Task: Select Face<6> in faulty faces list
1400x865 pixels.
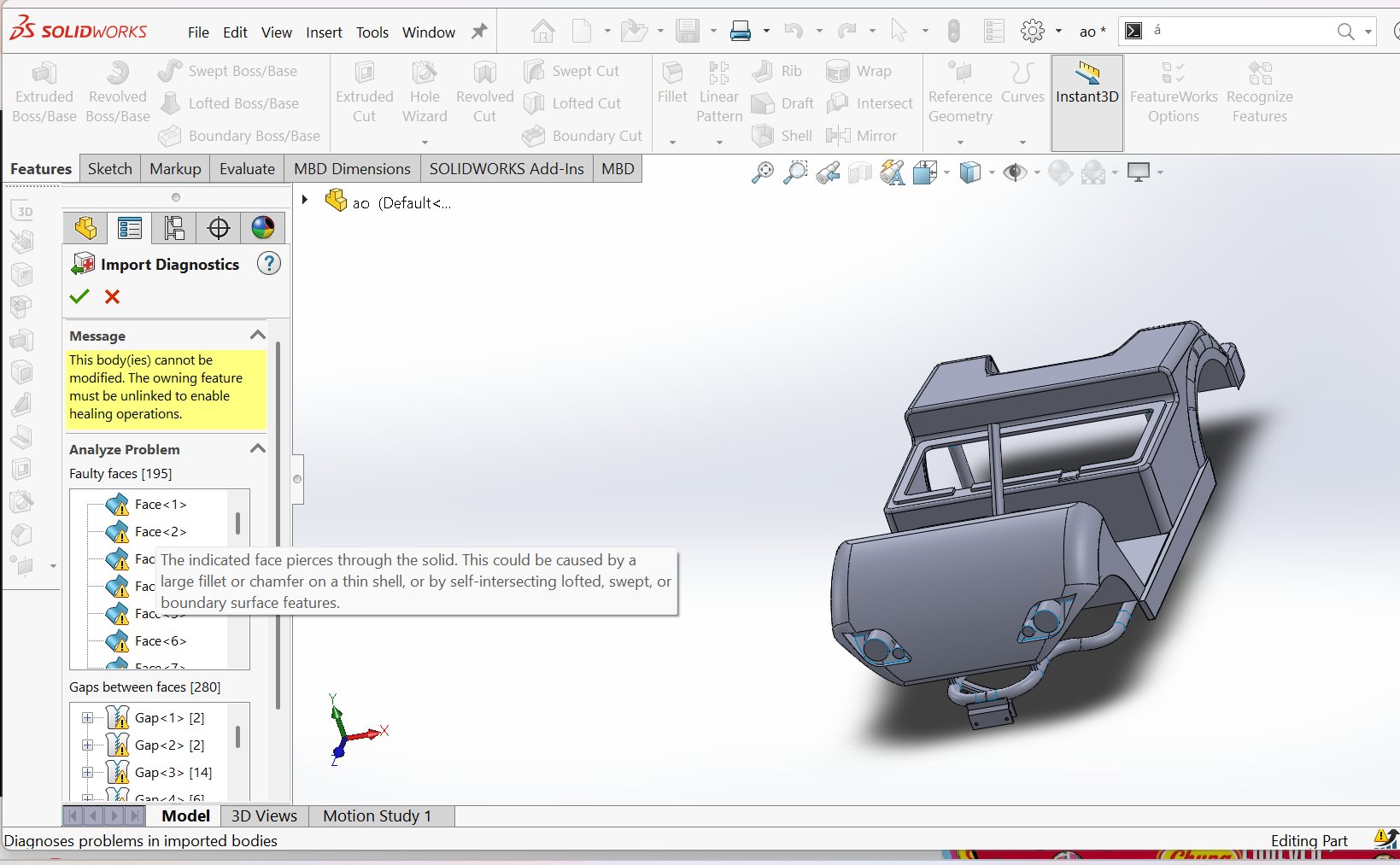Action: (161, 641)
